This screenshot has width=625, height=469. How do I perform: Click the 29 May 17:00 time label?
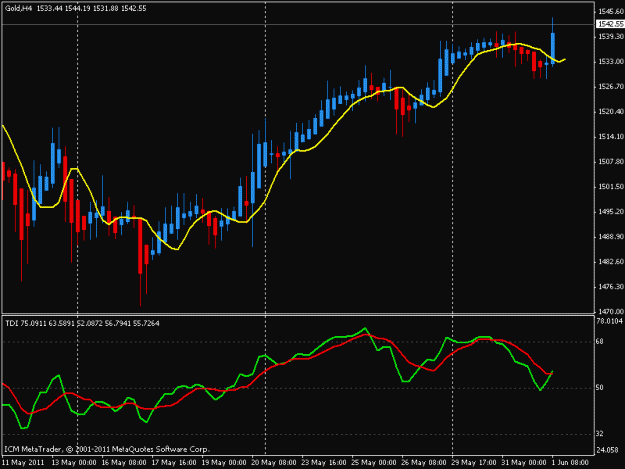tap(474, 463)
